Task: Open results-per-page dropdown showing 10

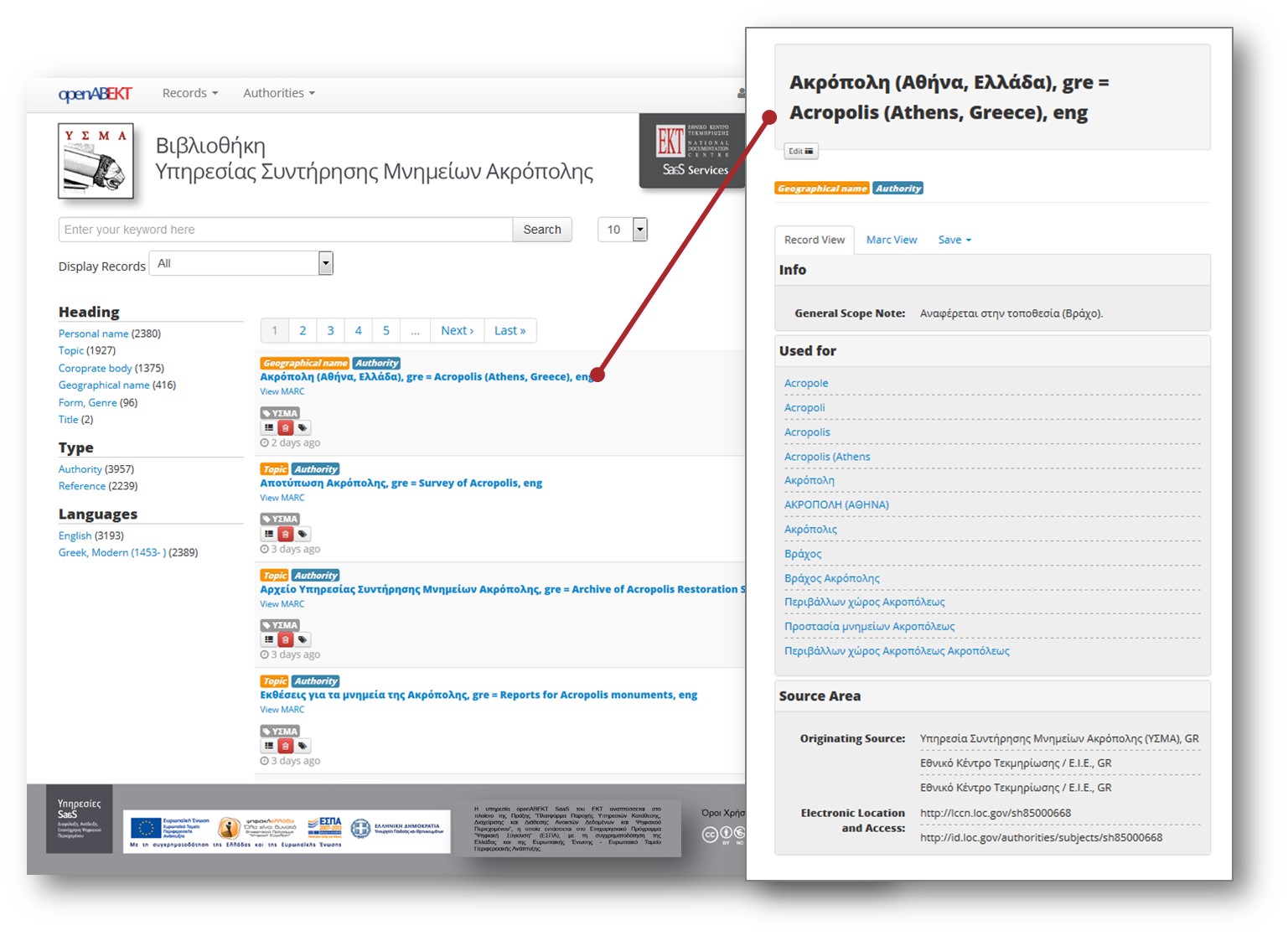Action: [x=623, y=230]
